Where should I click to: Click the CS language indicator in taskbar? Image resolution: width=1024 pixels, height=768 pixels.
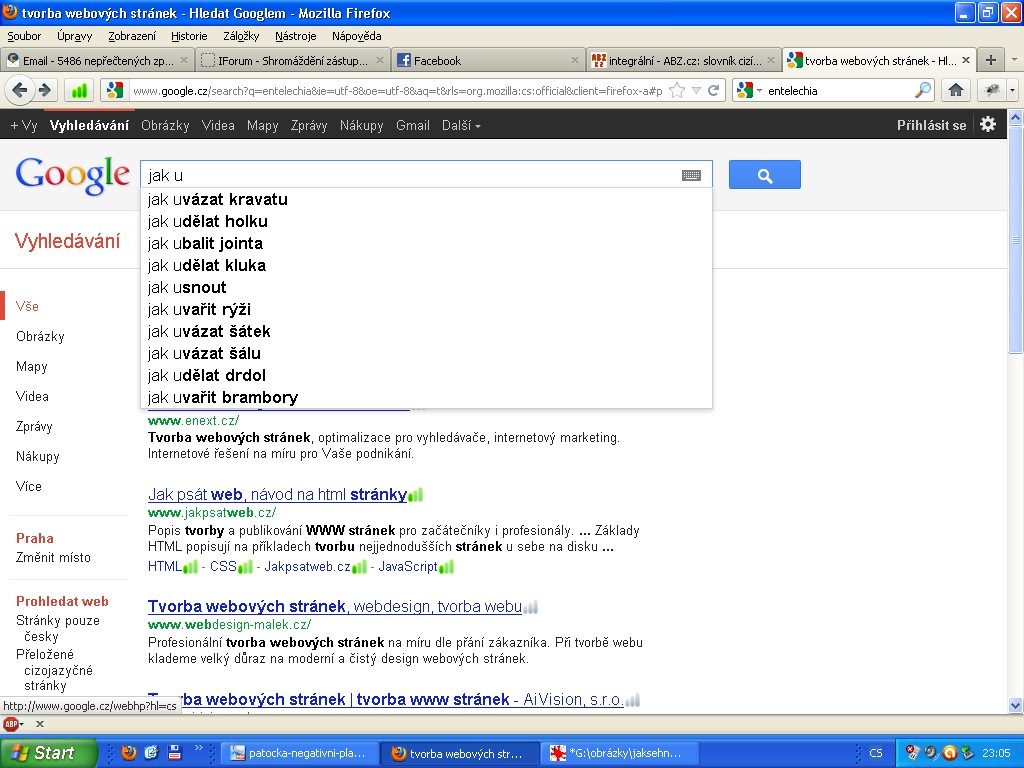876,753
